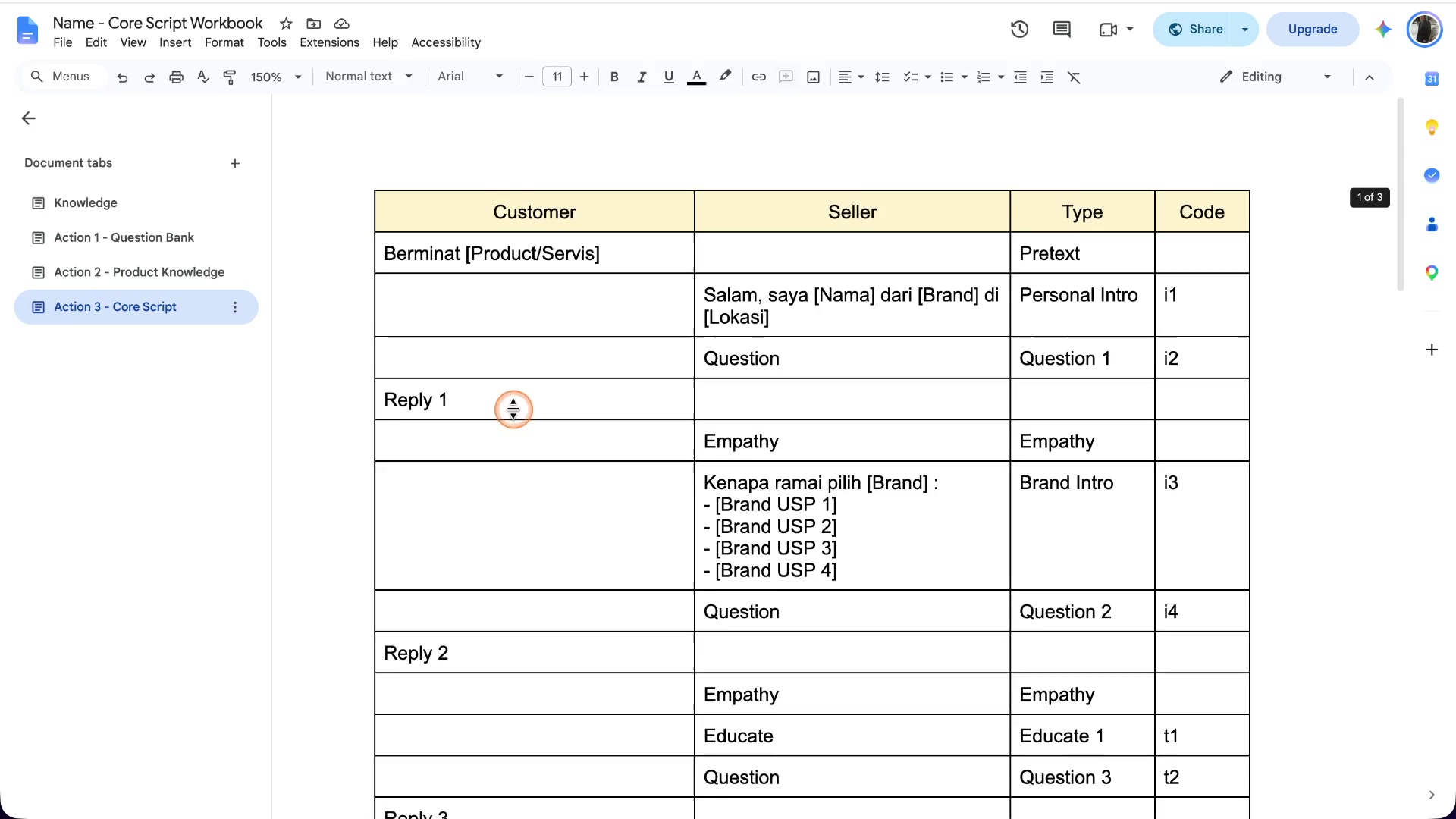The image size is (1456, 819).
Task: Click the Clear formatting icon
Action: [1074, 77]
